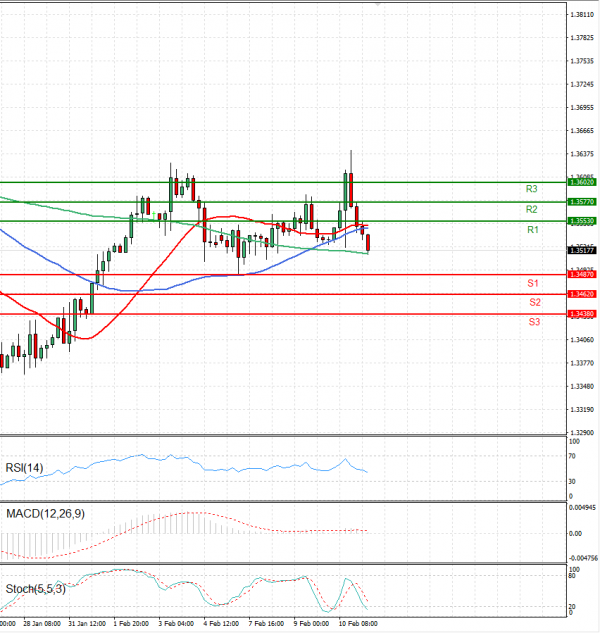The image size is (600, 633).
Task: Click the 1.36955 price axis value
Action: [582, 108]
